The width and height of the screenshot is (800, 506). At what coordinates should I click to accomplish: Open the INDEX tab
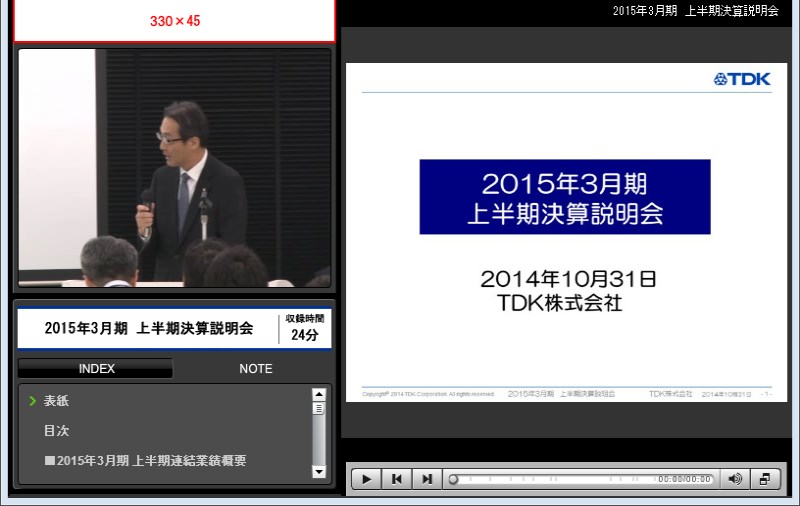point(96,368)
